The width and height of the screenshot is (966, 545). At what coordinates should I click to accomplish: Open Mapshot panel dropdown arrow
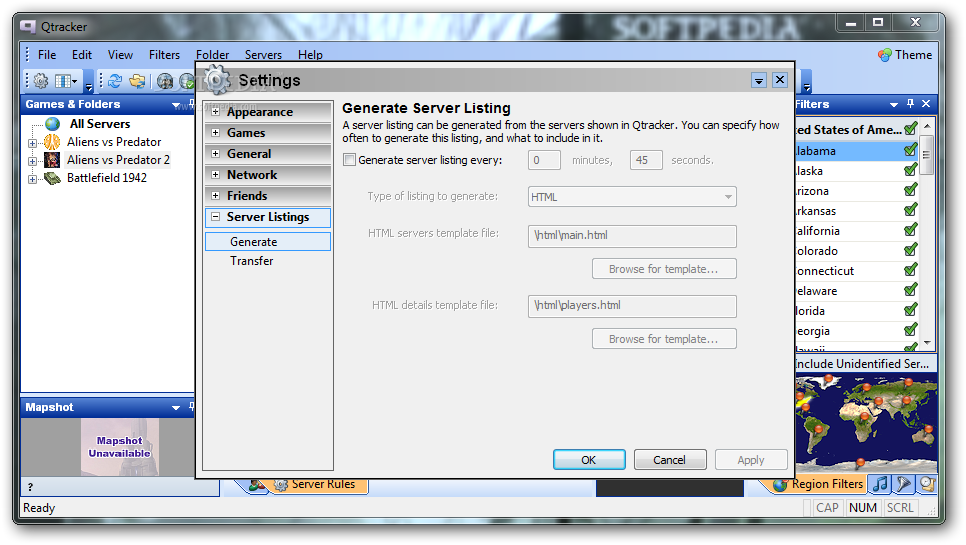[x=176, y=408]
